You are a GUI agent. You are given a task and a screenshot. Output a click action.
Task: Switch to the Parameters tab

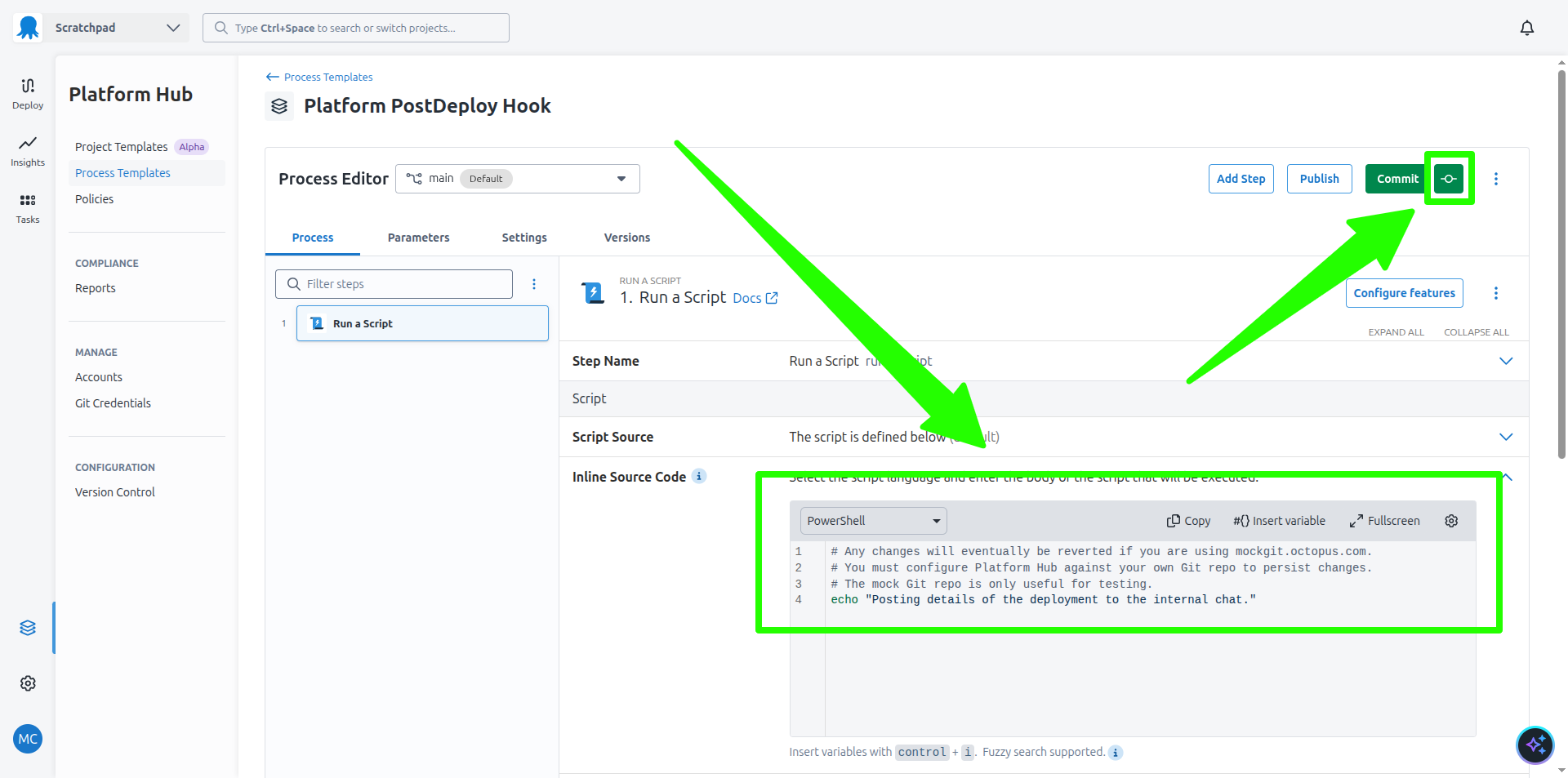pyautogui.click(x=418, y=238)
